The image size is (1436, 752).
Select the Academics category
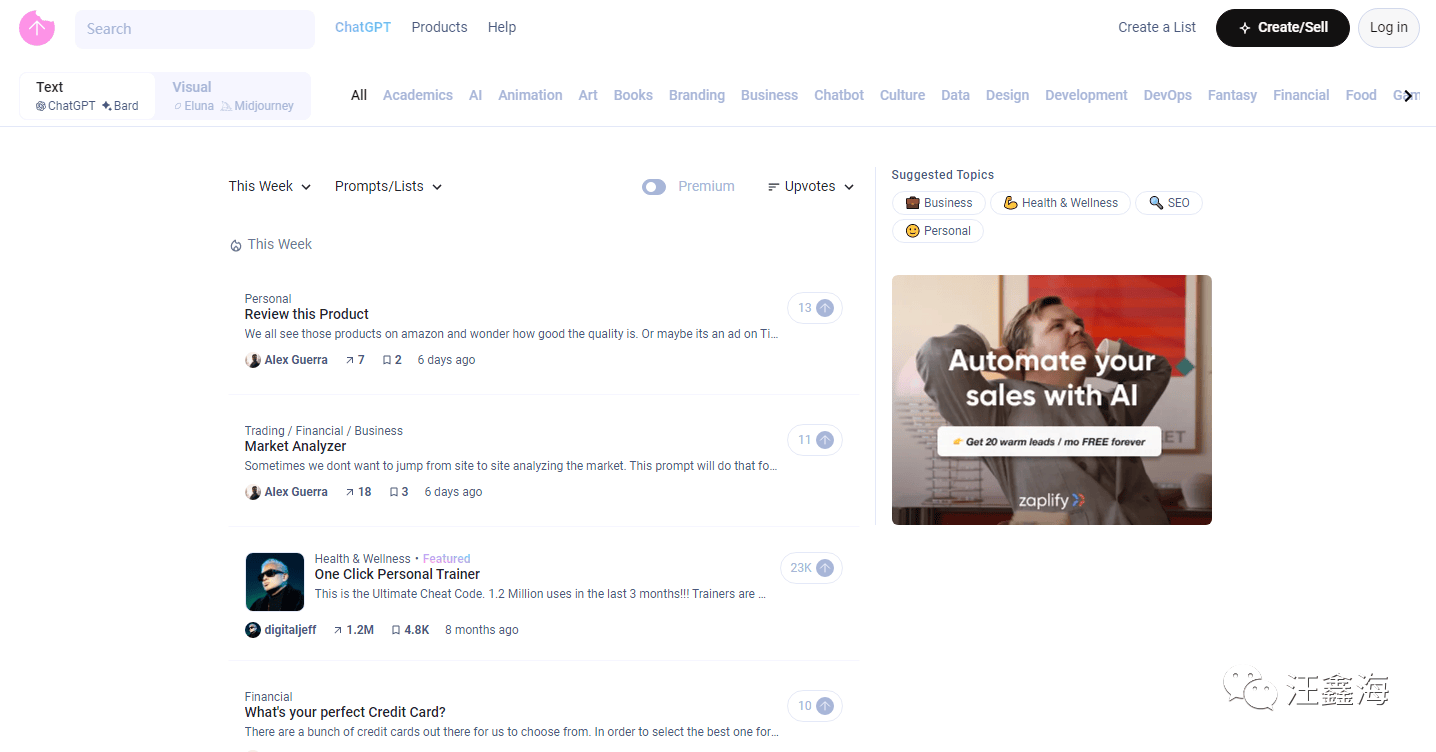coord(418,95)
